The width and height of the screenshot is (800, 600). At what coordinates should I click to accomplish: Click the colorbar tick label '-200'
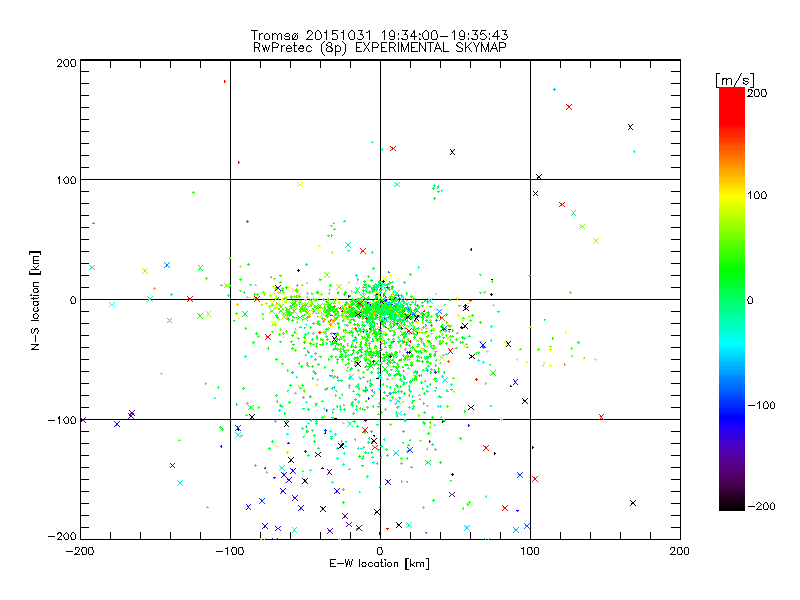[x=762, y=507]
